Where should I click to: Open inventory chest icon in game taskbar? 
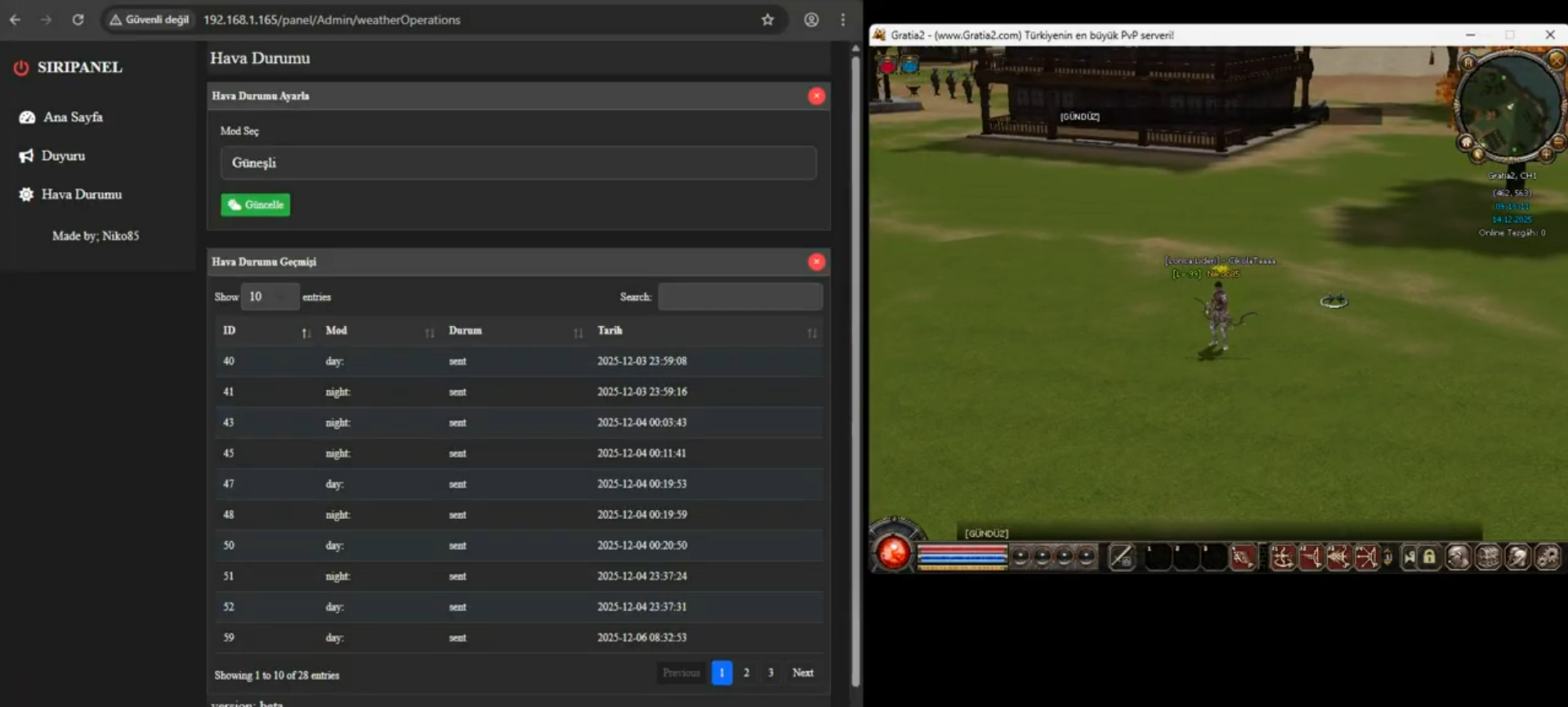tap(1488, 557)
